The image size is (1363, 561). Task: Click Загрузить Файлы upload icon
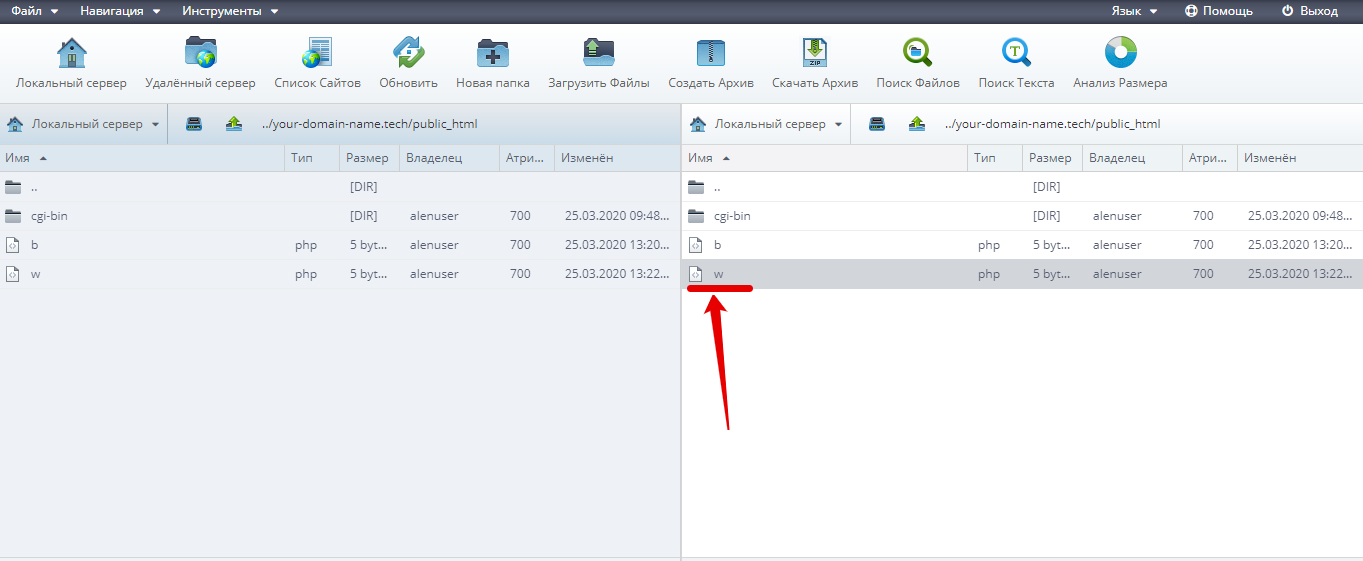599,52
